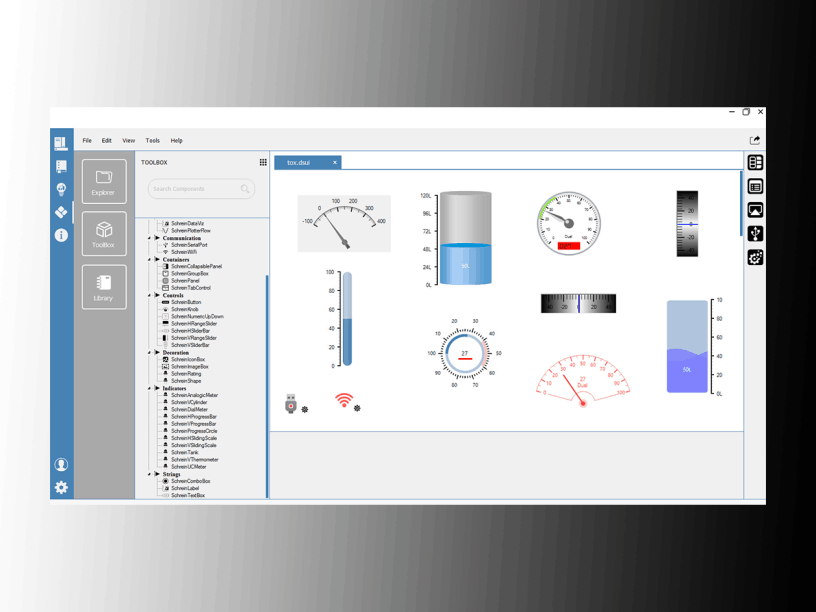Open the Tools menu
Screen dimensions: 816x612
click(152, 141)
